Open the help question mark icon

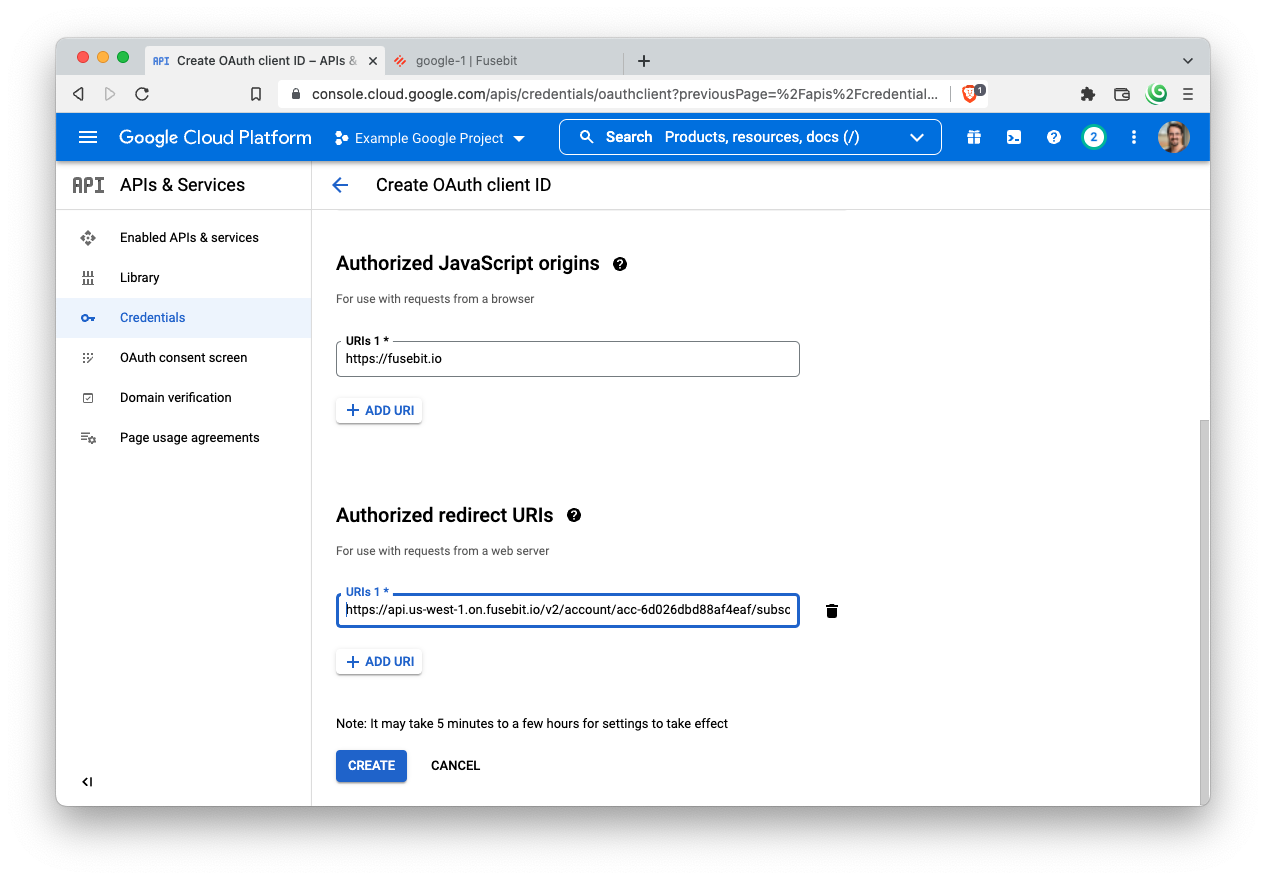tap(1054, 137)
